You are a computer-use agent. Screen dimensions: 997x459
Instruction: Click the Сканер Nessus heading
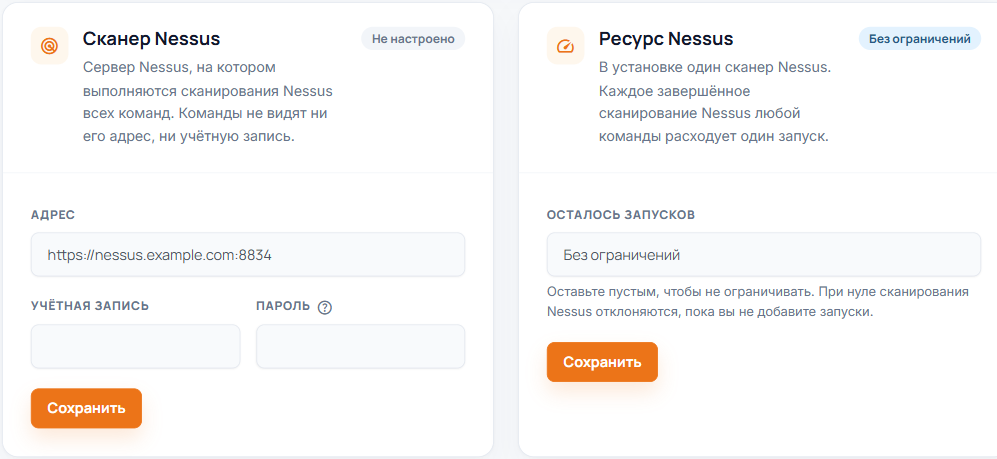[x=151, y=39]
